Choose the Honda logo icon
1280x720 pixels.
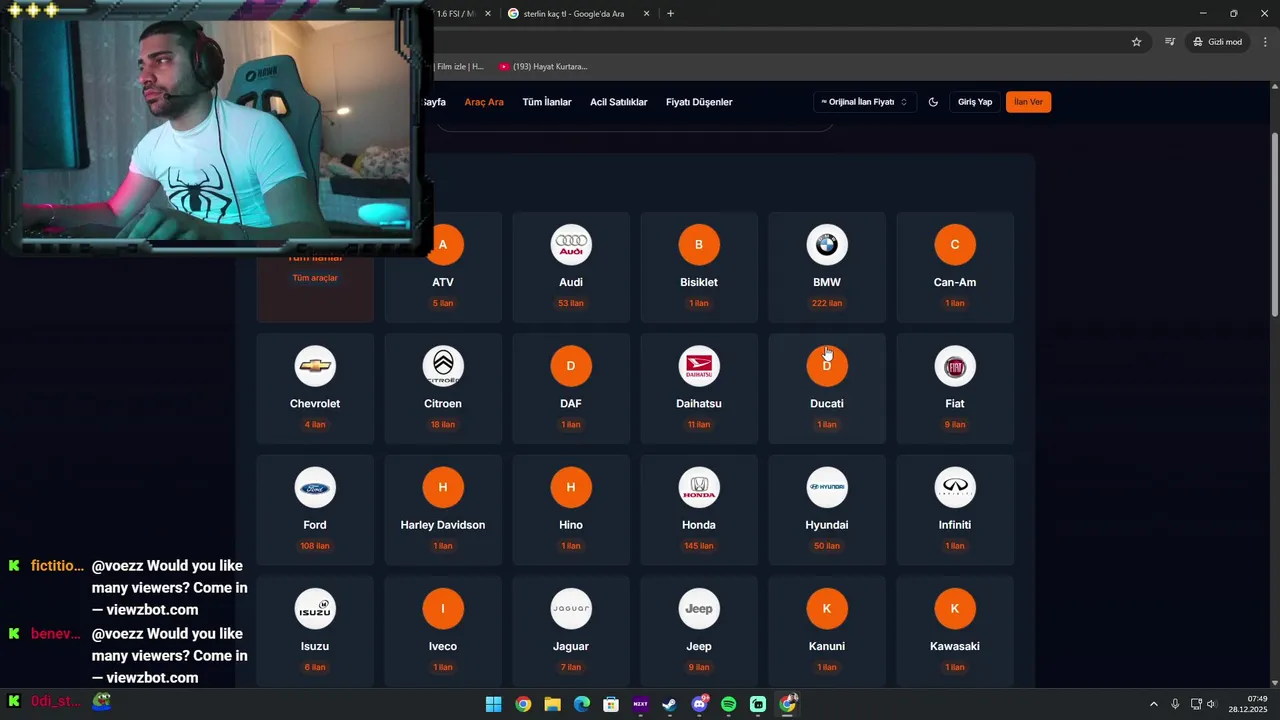click(x=699, y=487)
